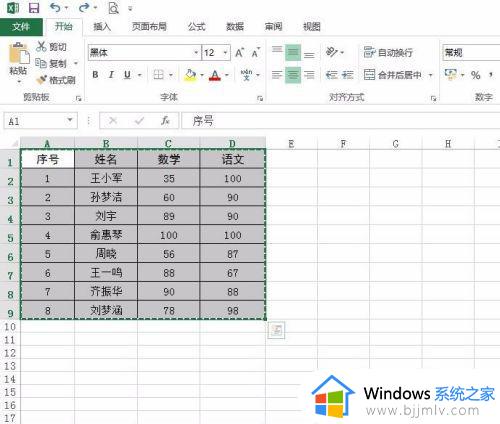
Task: Click the borders grid icon
Action: pos(158,75)
